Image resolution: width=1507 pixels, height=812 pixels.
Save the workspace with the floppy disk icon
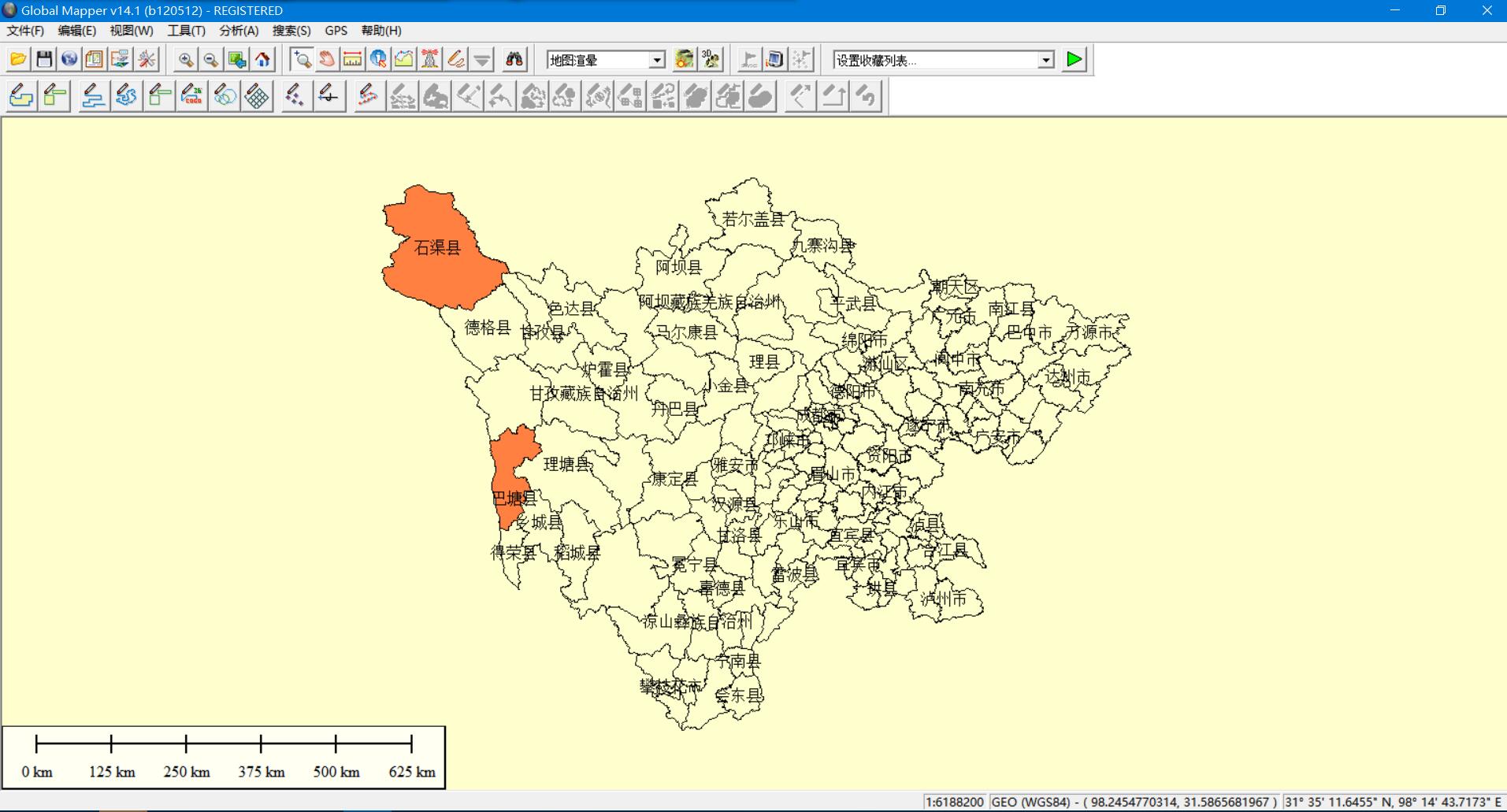(44, 60)
